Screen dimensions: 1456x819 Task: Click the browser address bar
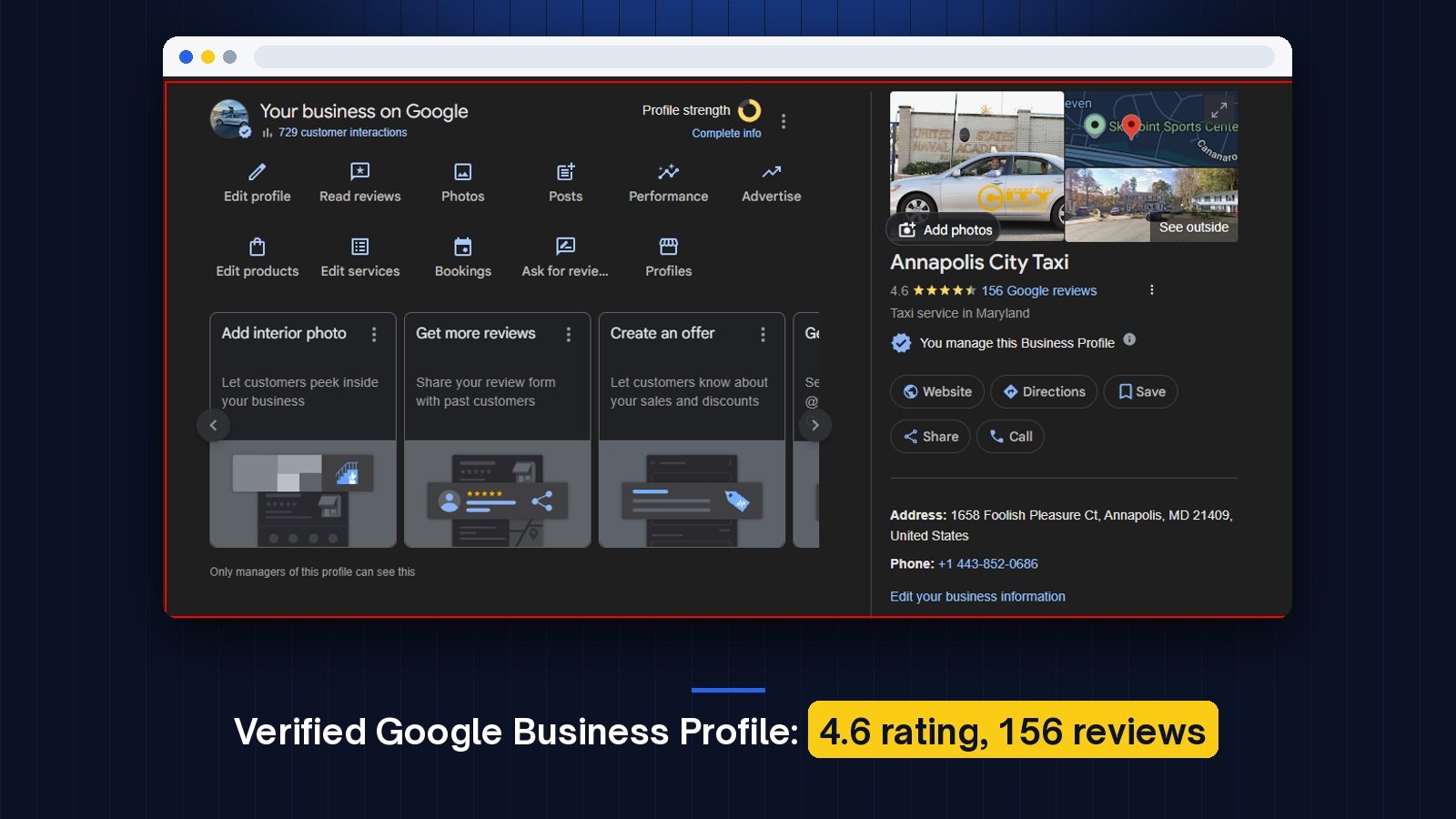pos(764,56)
